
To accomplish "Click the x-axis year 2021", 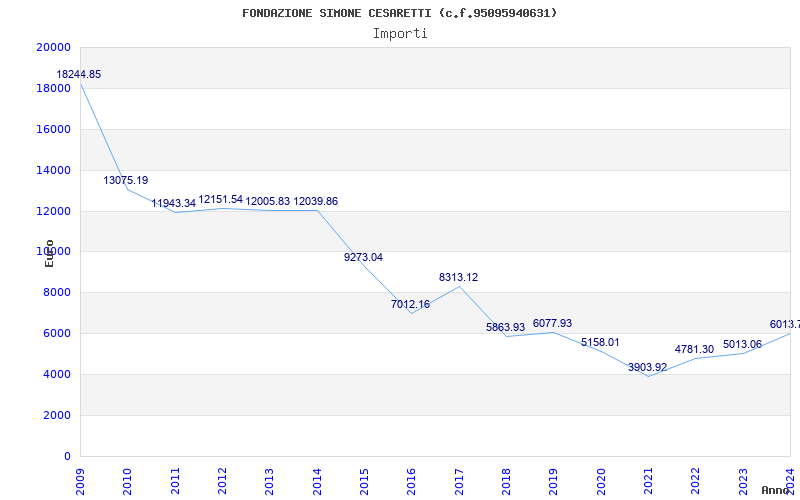I will [648, 481].
